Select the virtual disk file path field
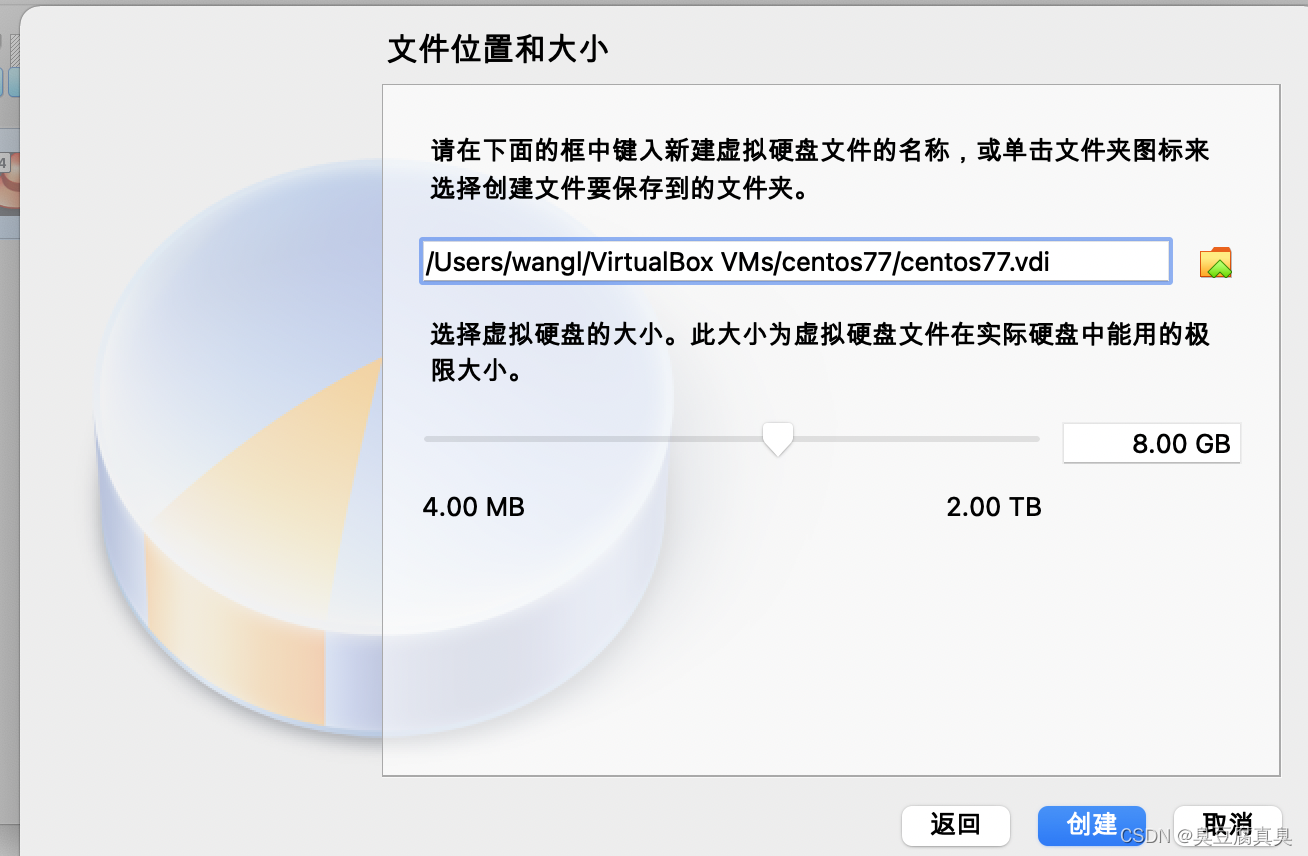Screen dimensions: 1308x856 click(795, 261)
